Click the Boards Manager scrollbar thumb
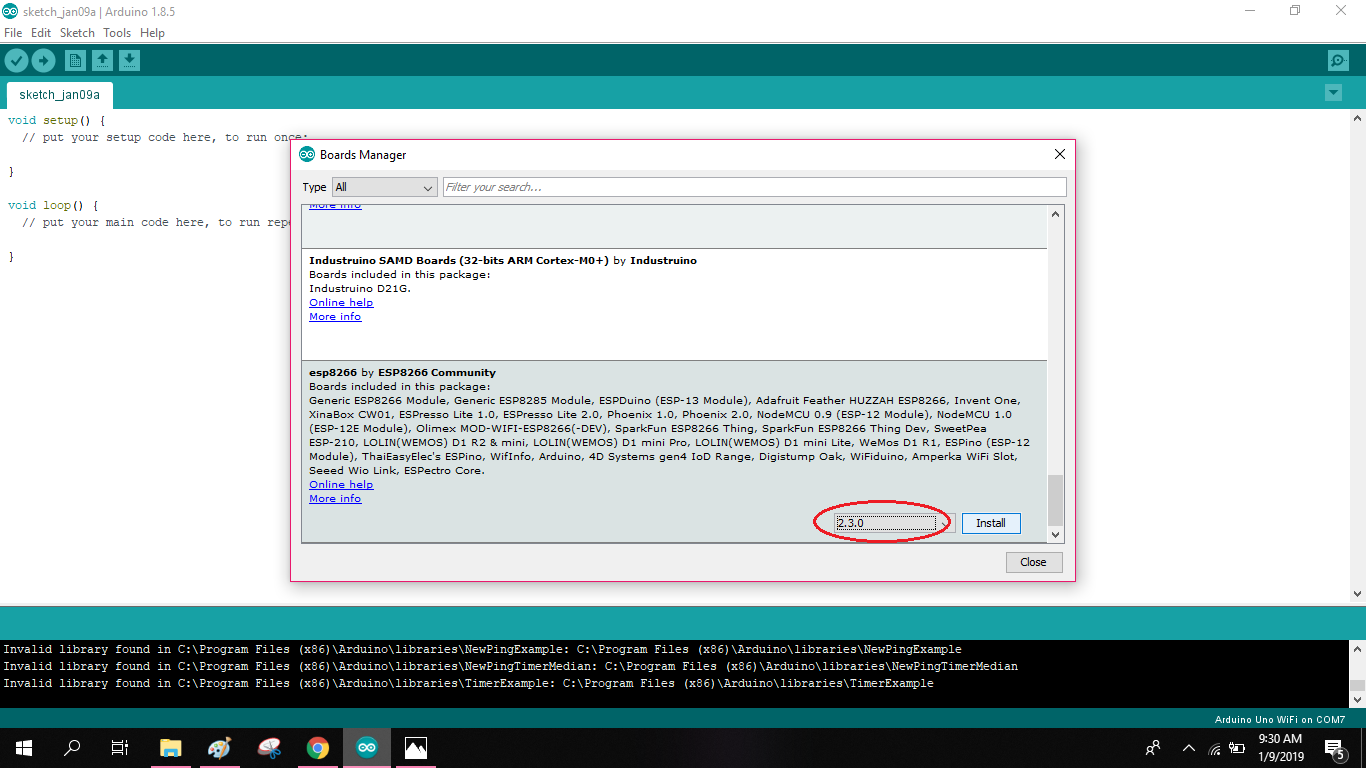The height and width of the screenshot is (768, 1366). click(x=1055, y=500)
